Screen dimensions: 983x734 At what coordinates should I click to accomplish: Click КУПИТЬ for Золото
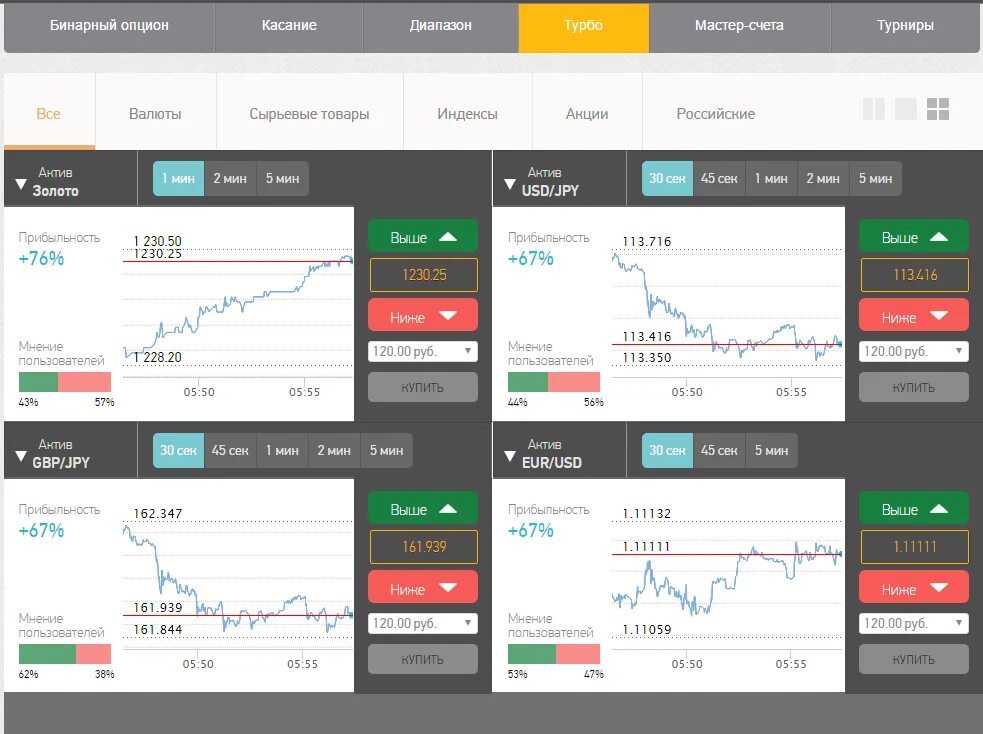coord(423,387)
